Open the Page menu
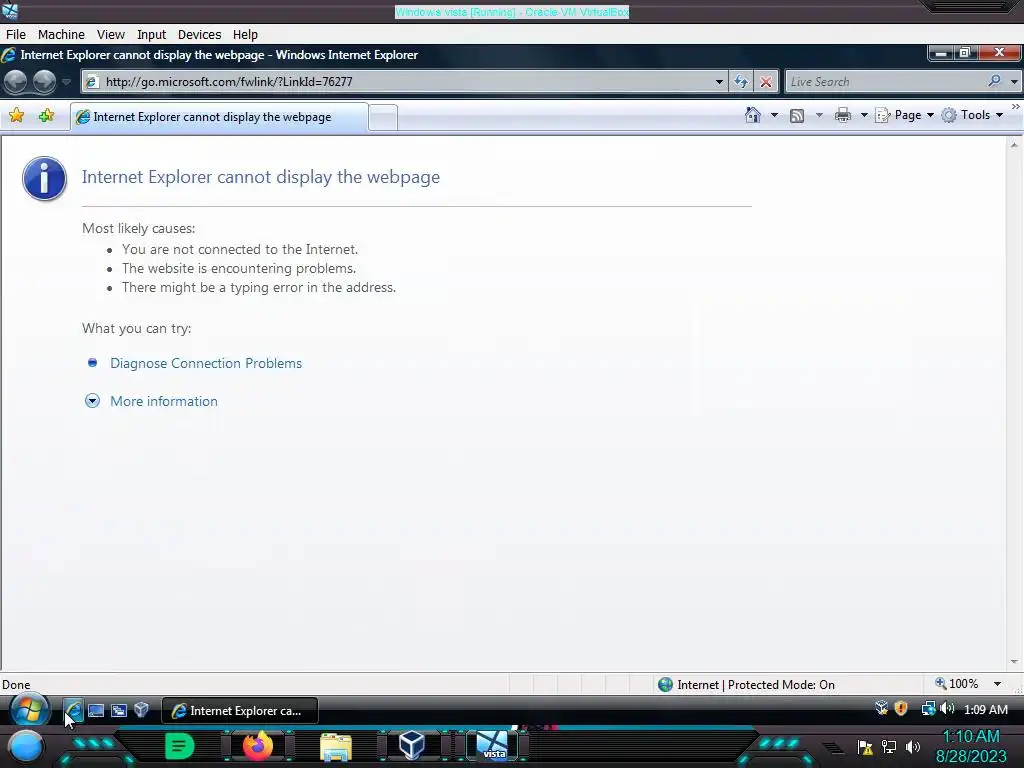The image size is (1024, 768). tap(905, 115)
